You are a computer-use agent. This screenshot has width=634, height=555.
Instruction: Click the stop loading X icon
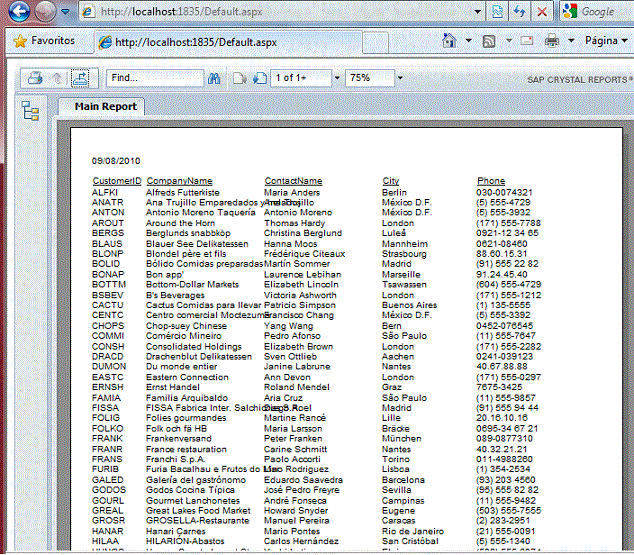541,12
